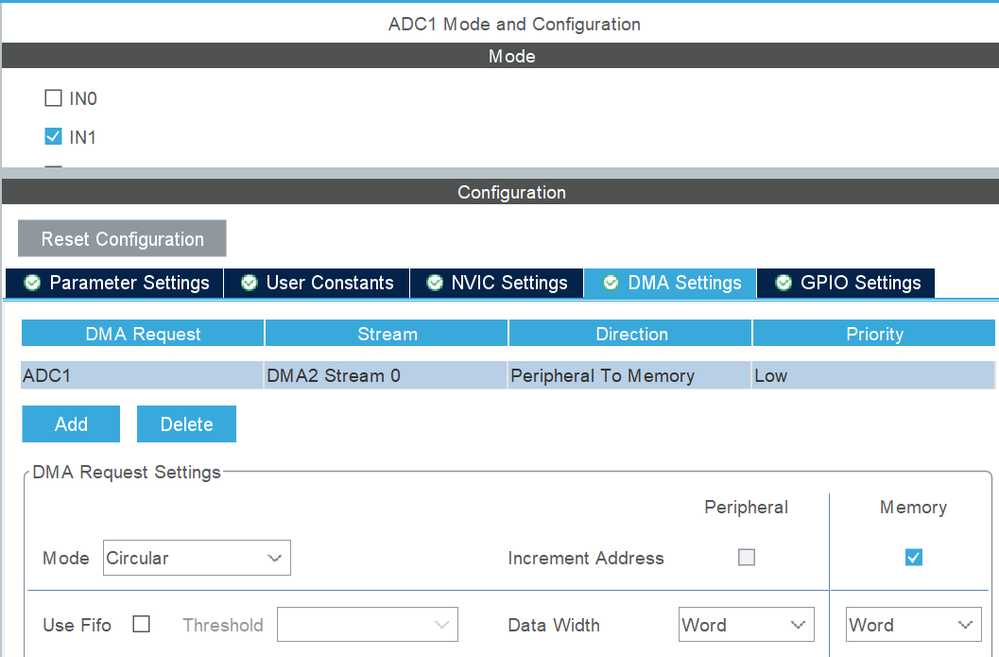Click the green check icon on GPIO Settings
The image size is (999, 657).
click(783, 283)
